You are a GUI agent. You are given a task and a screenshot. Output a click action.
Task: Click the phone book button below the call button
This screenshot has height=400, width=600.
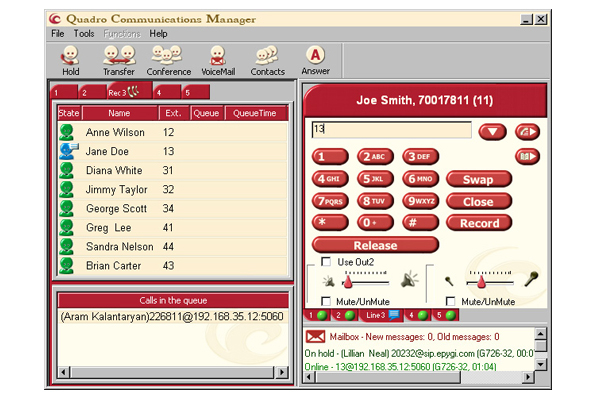(x=527, y=156)
